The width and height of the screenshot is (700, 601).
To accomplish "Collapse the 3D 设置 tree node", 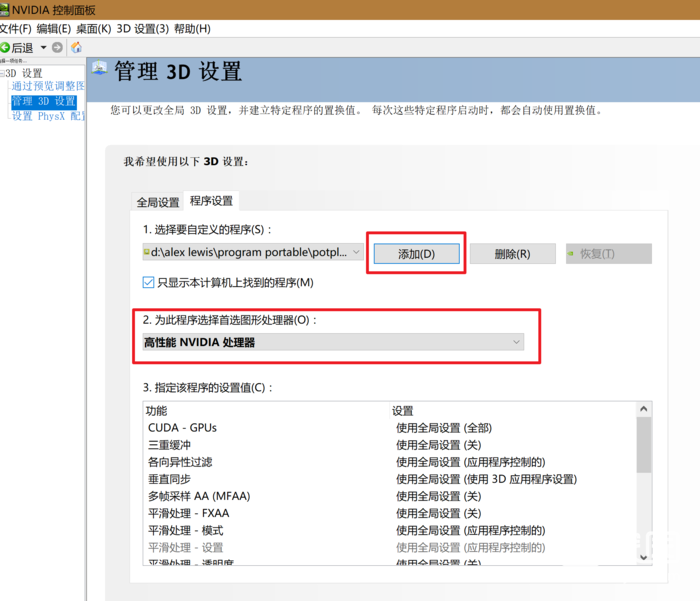I will pos(2,73).
